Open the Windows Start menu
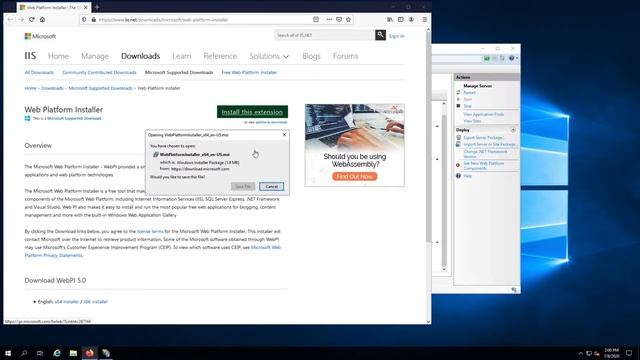The image size is (640, 360). (8, 353)
